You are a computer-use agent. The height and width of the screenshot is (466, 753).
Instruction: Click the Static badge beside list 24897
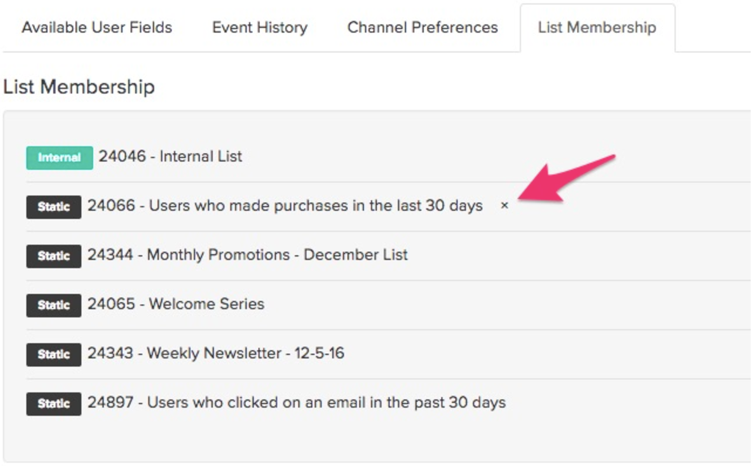[54, 403]
